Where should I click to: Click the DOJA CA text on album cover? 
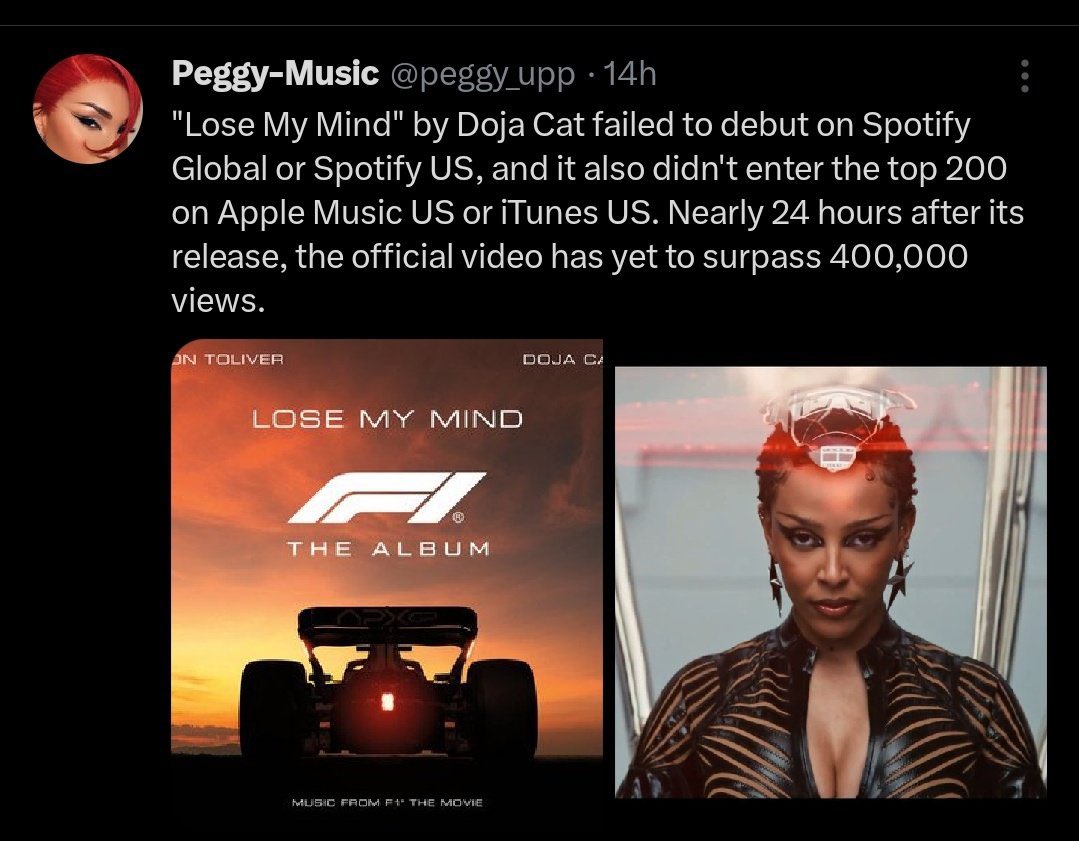coord(563,359)
